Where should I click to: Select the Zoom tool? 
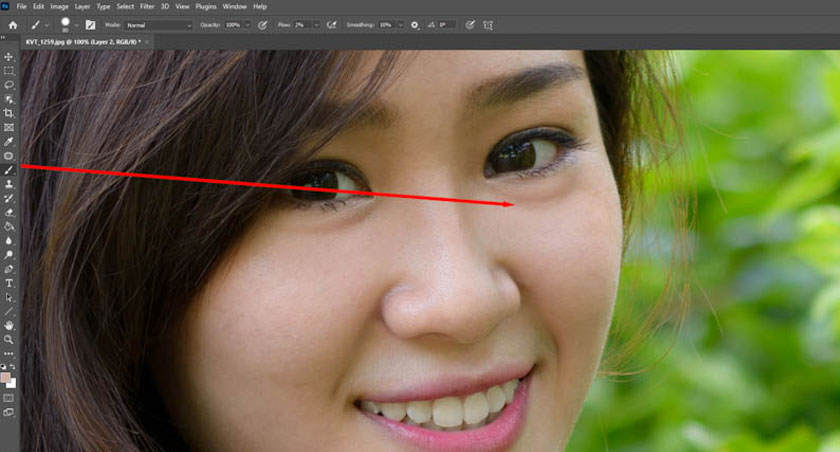(9, 340)
